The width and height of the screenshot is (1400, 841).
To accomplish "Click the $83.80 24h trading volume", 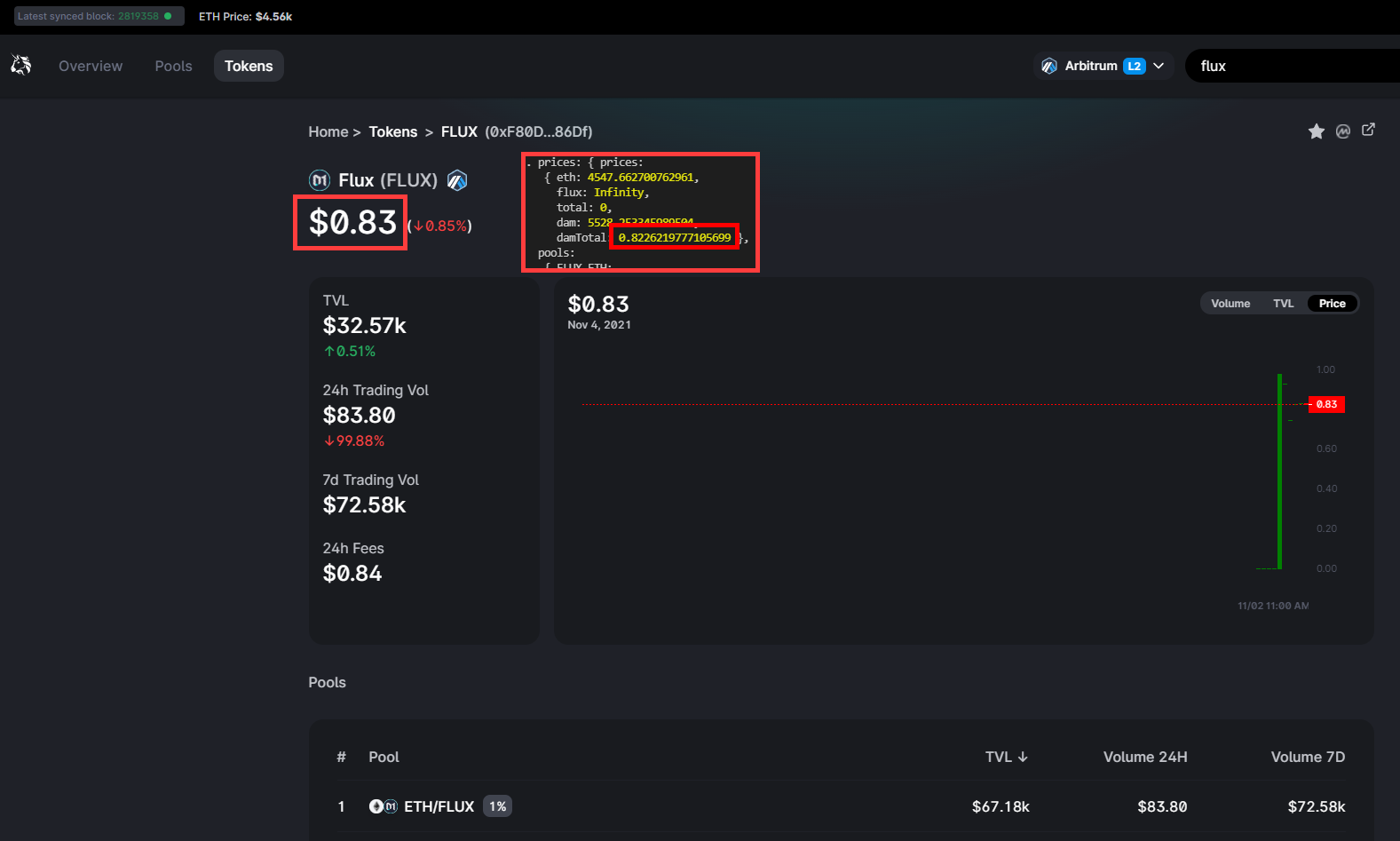I will tap(359, 416).
